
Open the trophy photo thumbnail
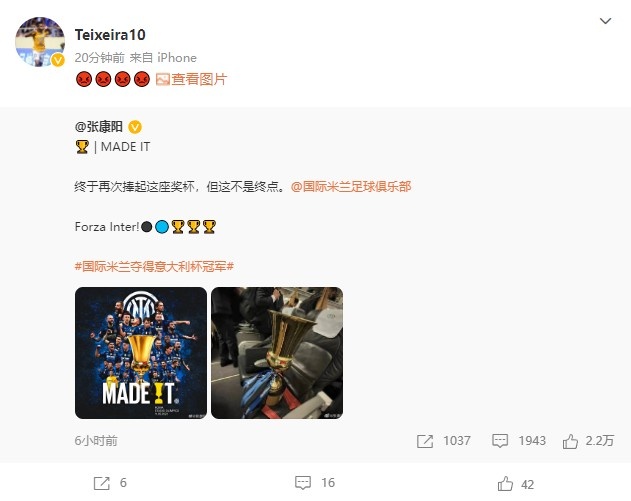(277, 353)
